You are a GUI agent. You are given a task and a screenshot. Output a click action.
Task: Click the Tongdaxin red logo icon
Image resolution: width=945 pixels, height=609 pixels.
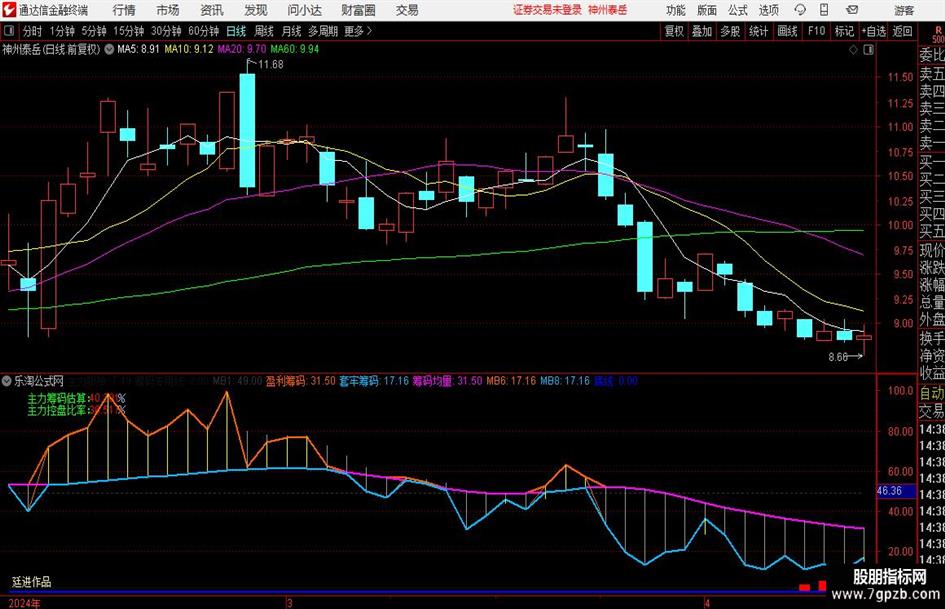9,10
